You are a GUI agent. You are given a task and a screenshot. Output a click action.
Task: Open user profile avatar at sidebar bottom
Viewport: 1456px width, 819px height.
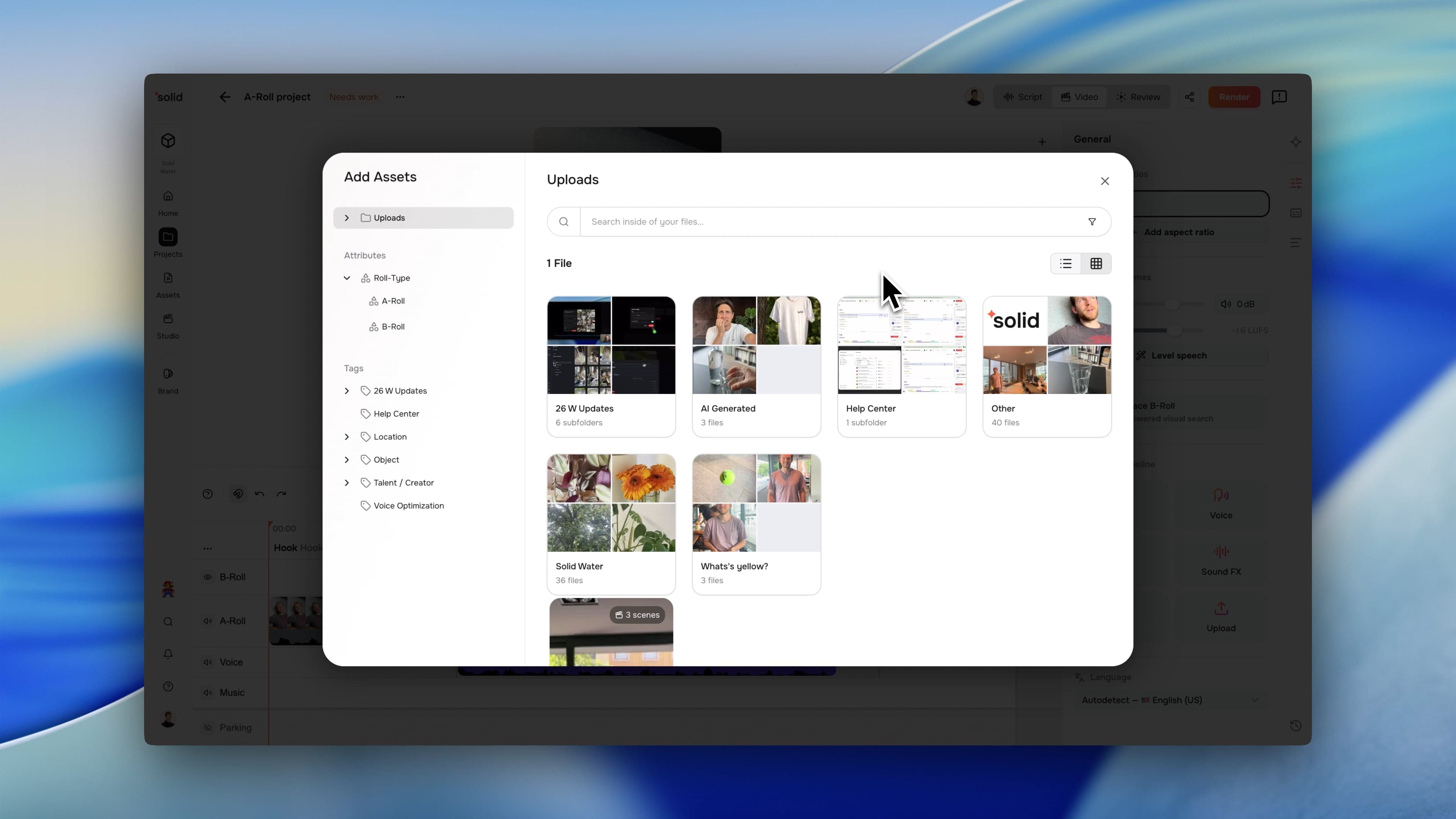point(168,719)
